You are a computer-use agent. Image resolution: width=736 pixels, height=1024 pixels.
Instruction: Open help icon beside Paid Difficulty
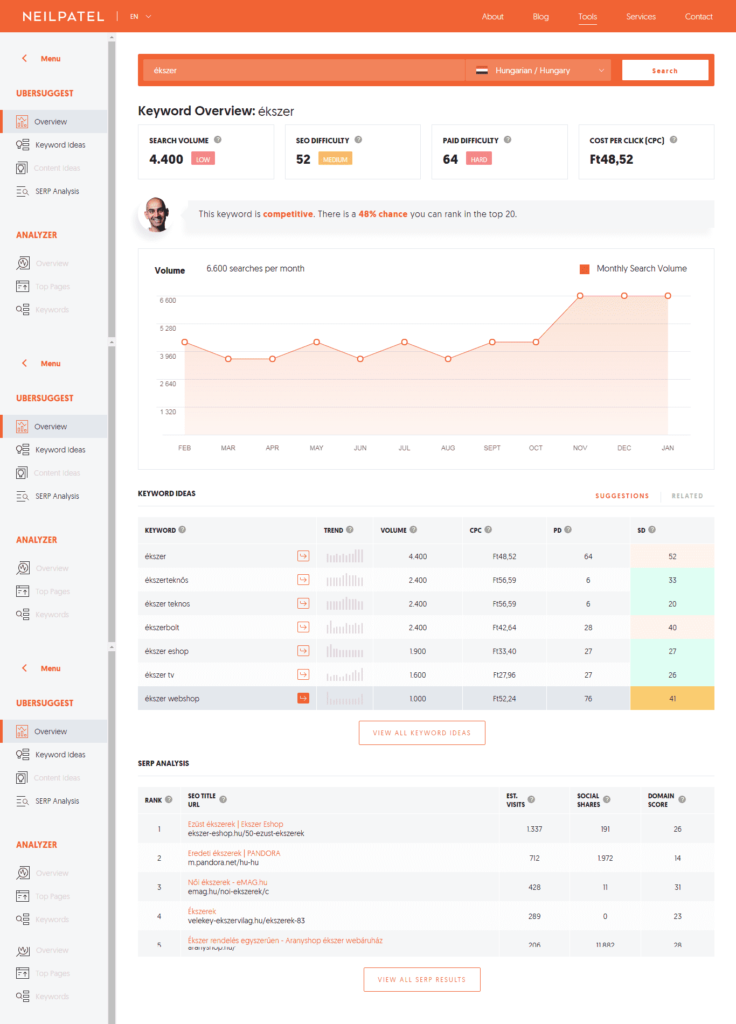click(x=507, y=140)
